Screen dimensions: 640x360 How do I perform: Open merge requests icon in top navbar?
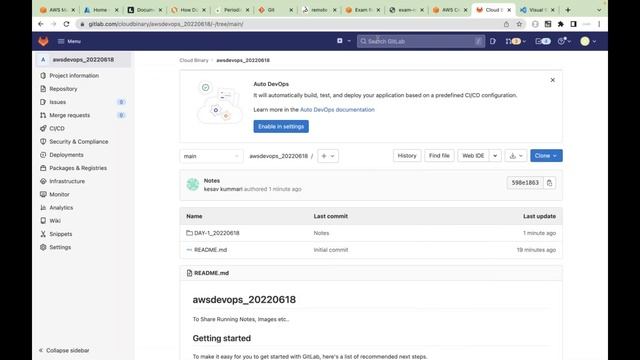coord(515,41)
